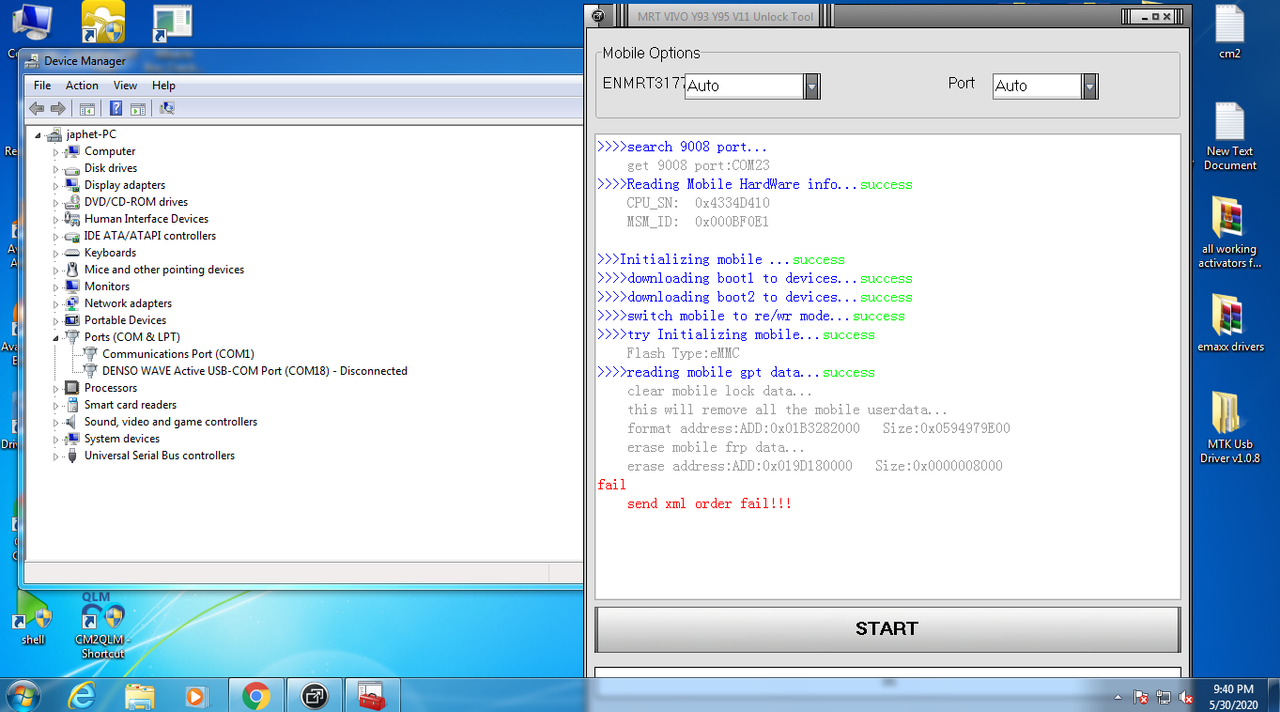Click Show/Hide Console Tree toolbar icon

point(87,109)
